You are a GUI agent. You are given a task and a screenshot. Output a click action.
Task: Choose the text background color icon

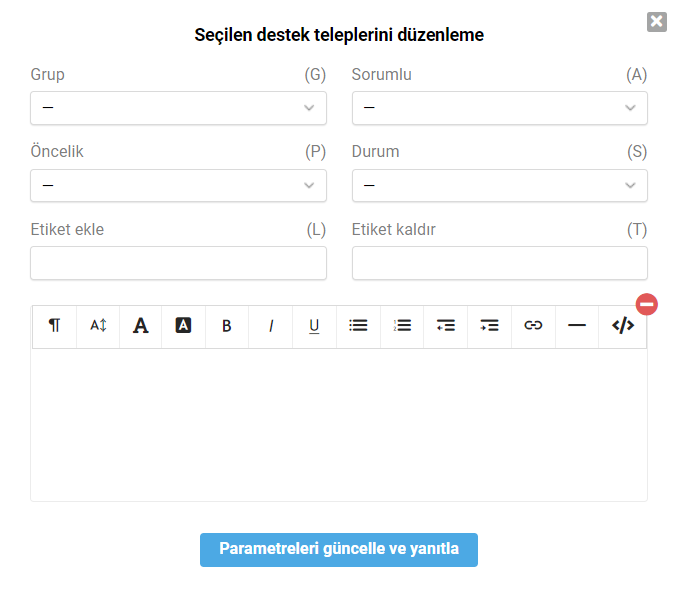tap(184, 326)
